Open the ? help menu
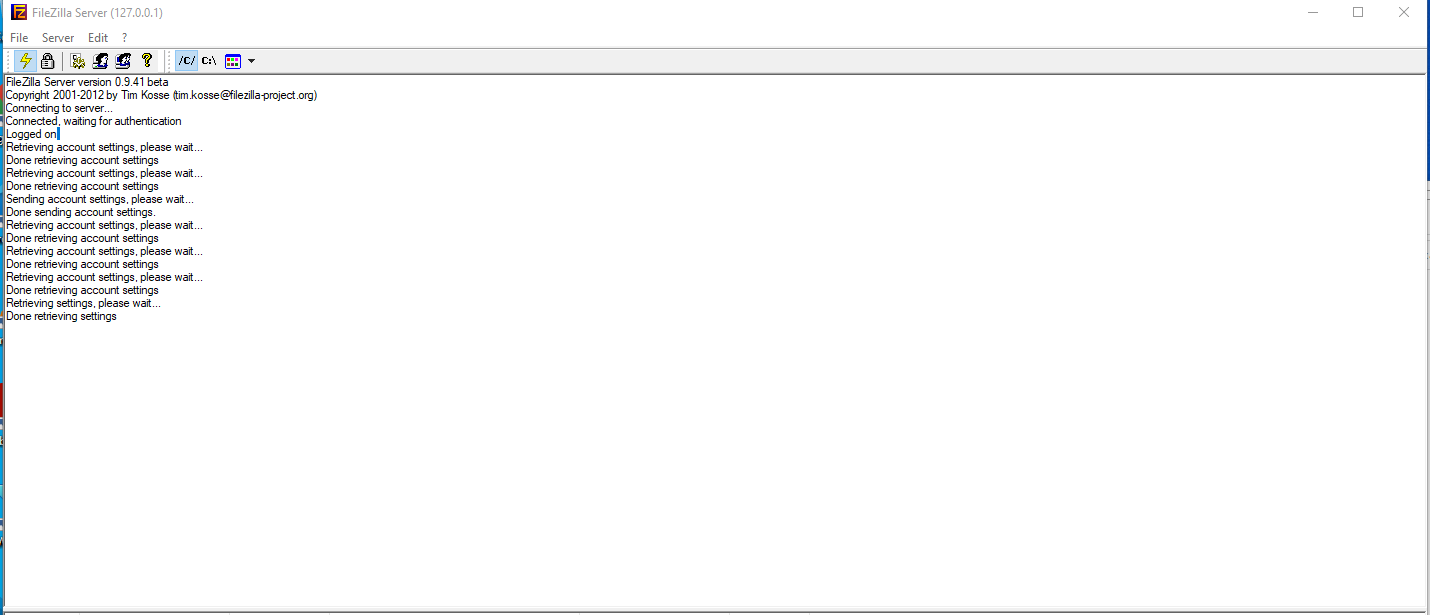The image size is (1430, 615). 124,38
